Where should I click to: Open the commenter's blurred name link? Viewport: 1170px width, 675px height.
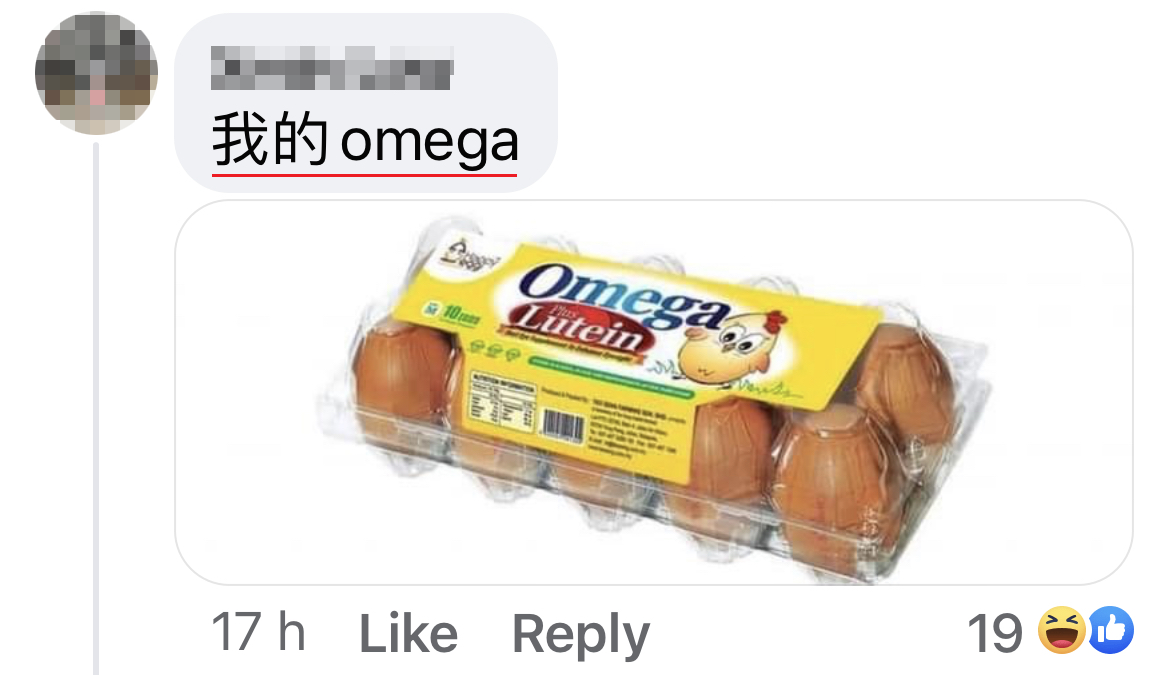332,68
